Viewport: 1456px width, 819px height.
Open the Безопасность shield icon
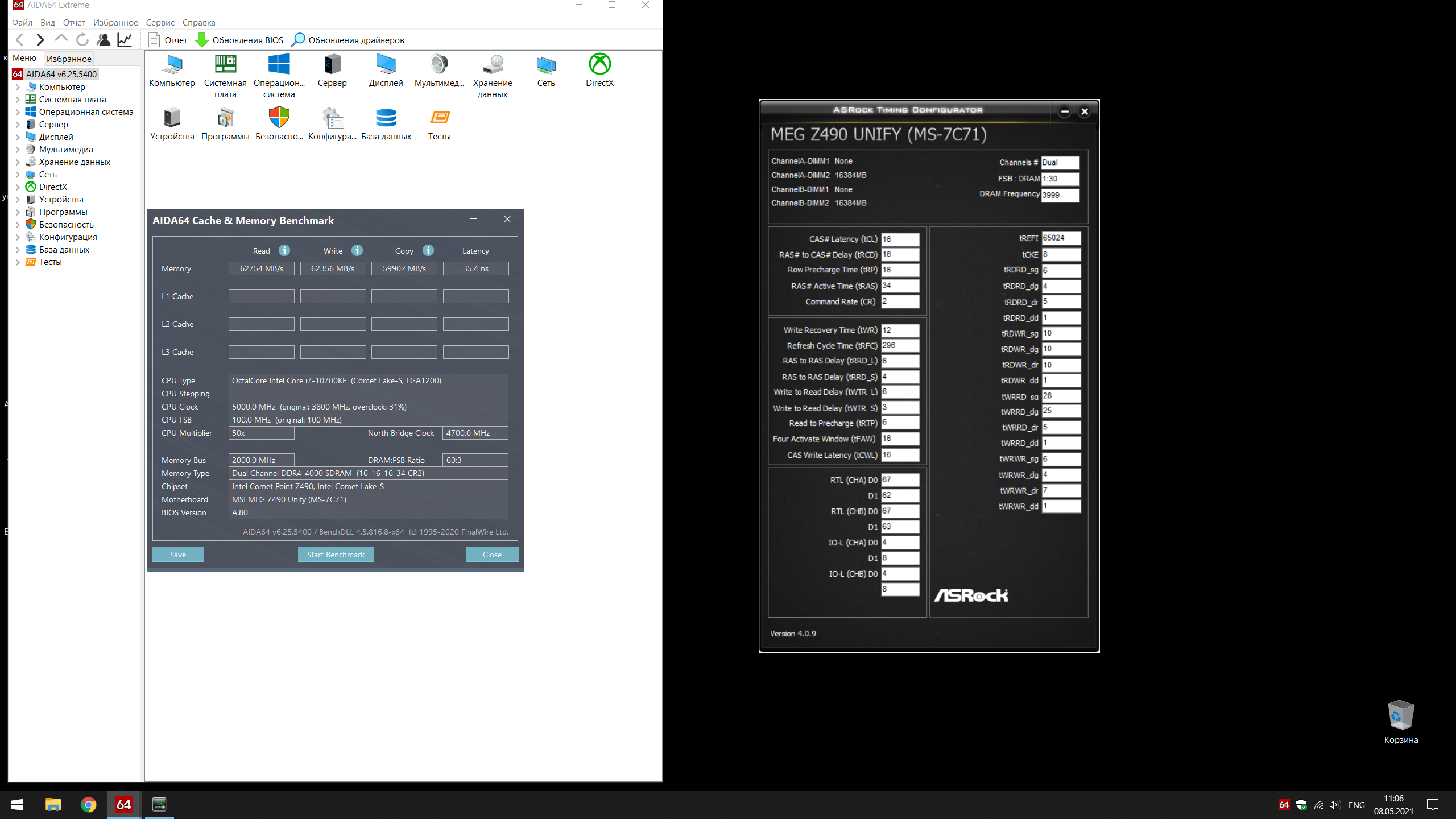[x=279, y=118]
